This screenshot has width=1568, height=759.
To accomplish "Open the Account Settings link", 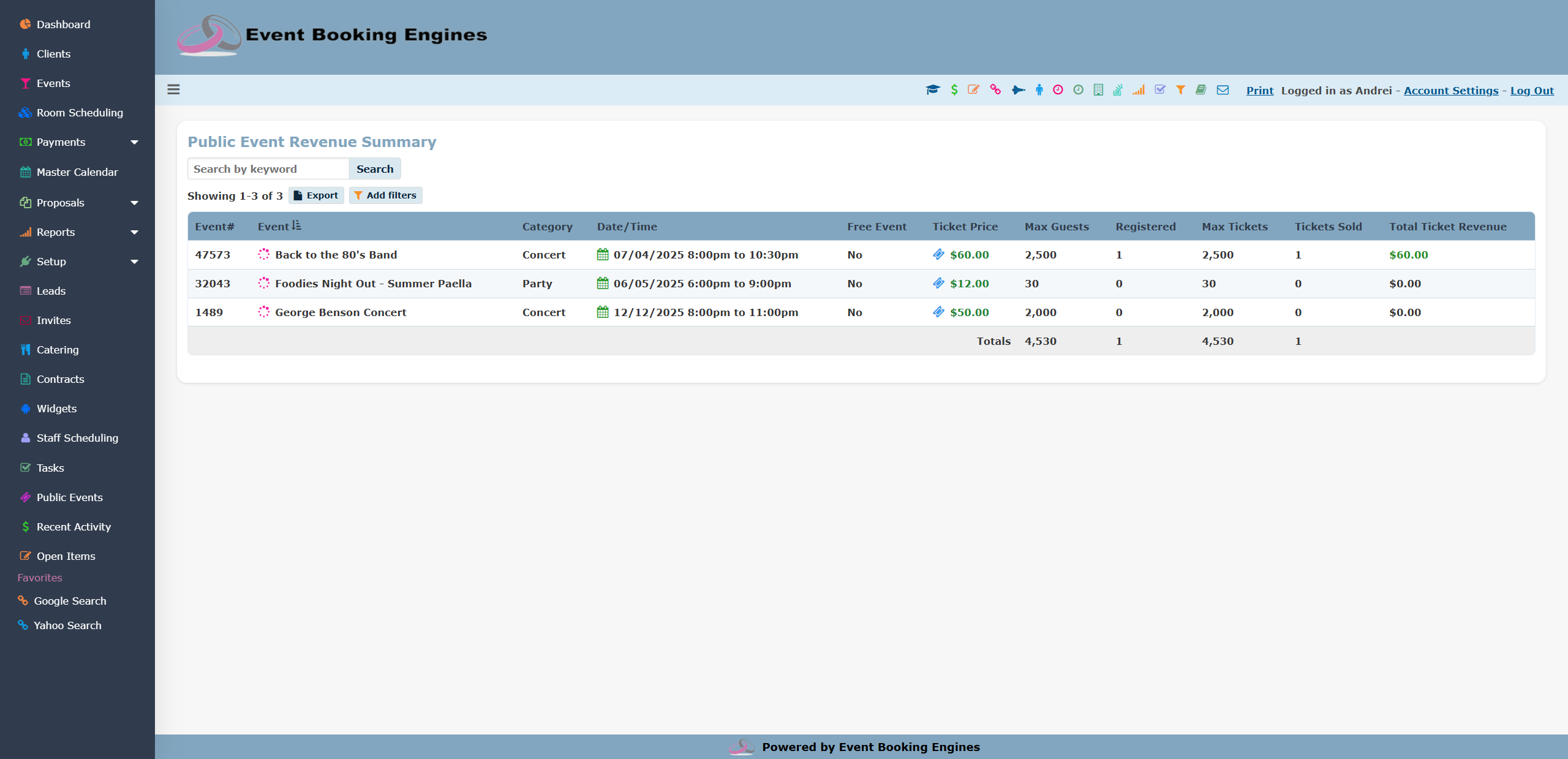I will (1450, 91).
